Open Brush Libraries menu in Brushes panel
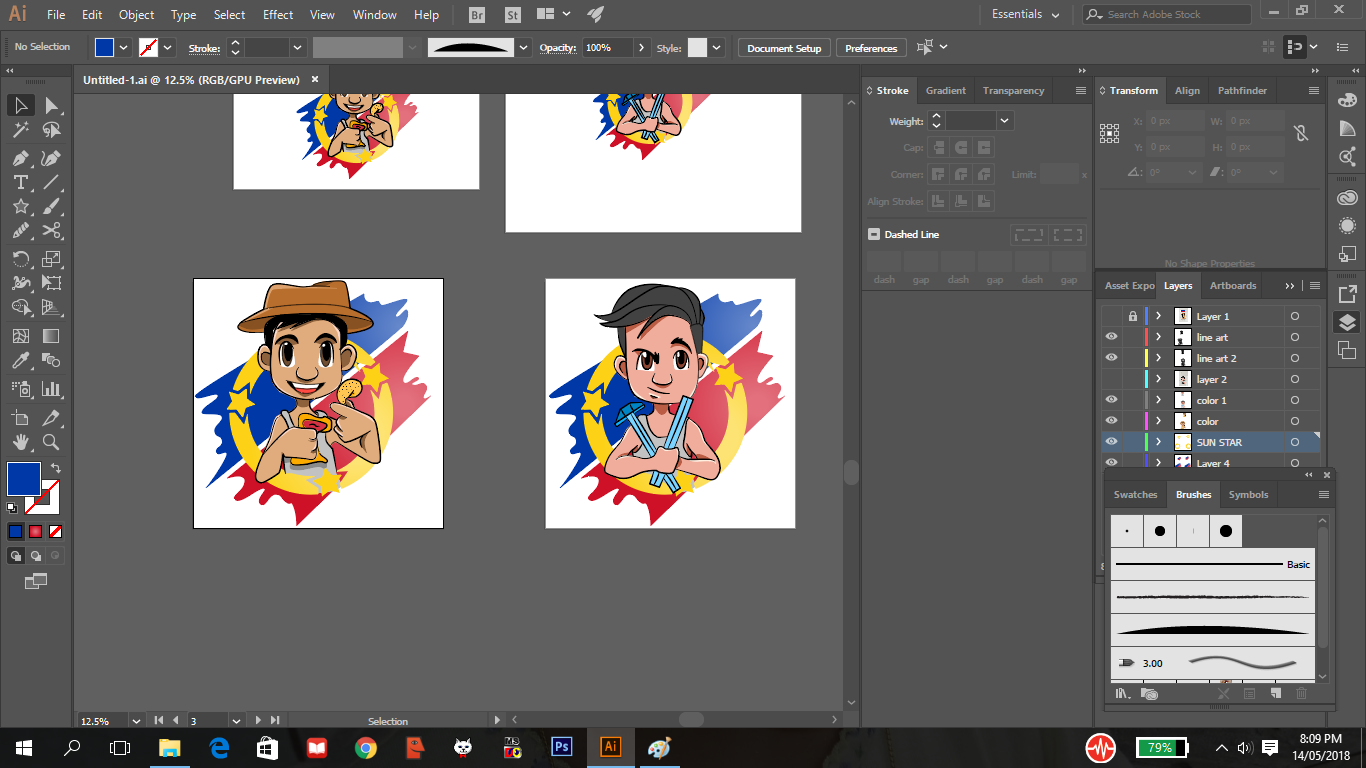1366x768 pixels. click(1123, 693)
